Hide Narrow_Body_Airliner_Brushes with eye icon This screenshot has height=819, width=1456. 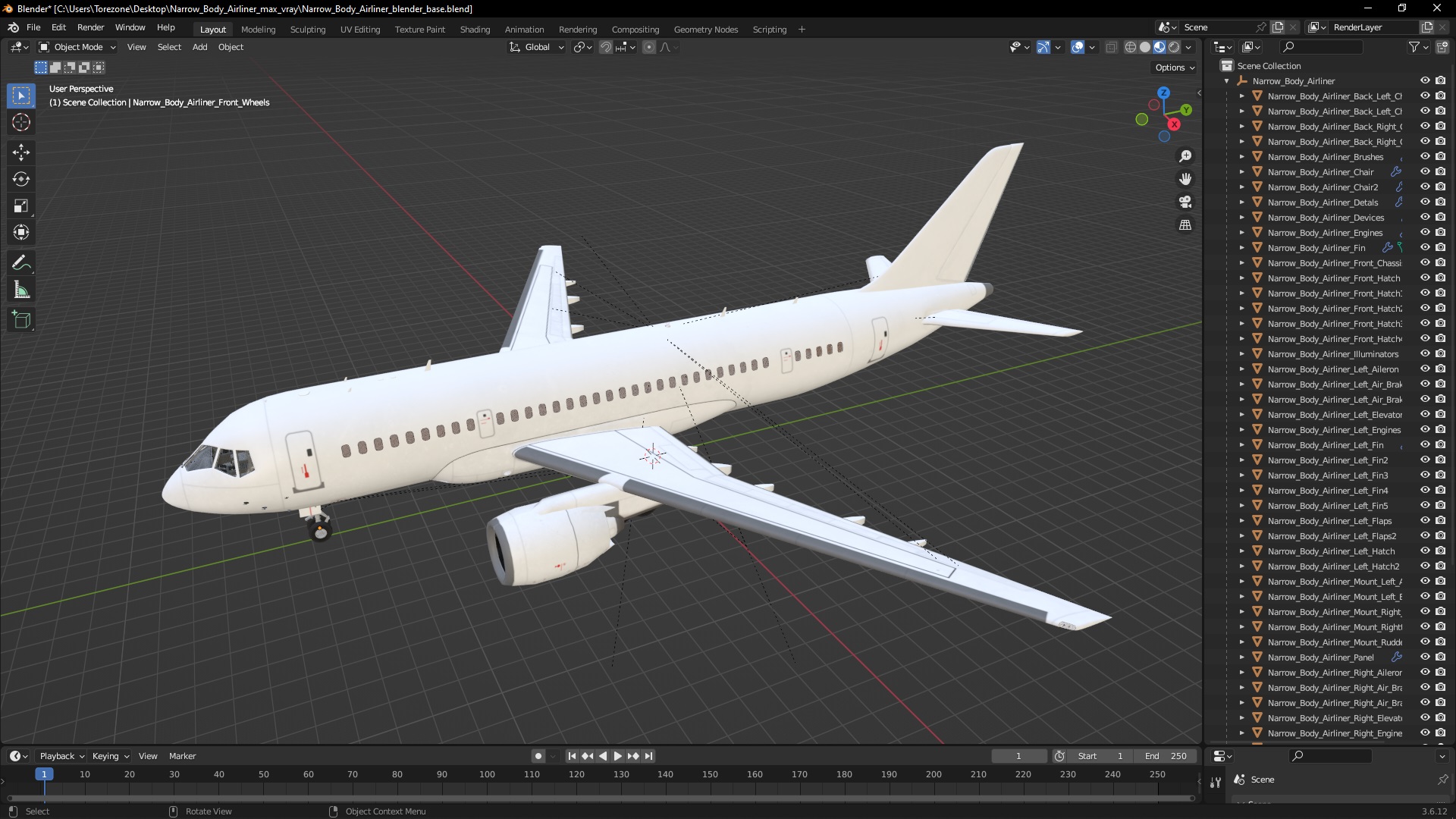click(x=1425, y=157)
